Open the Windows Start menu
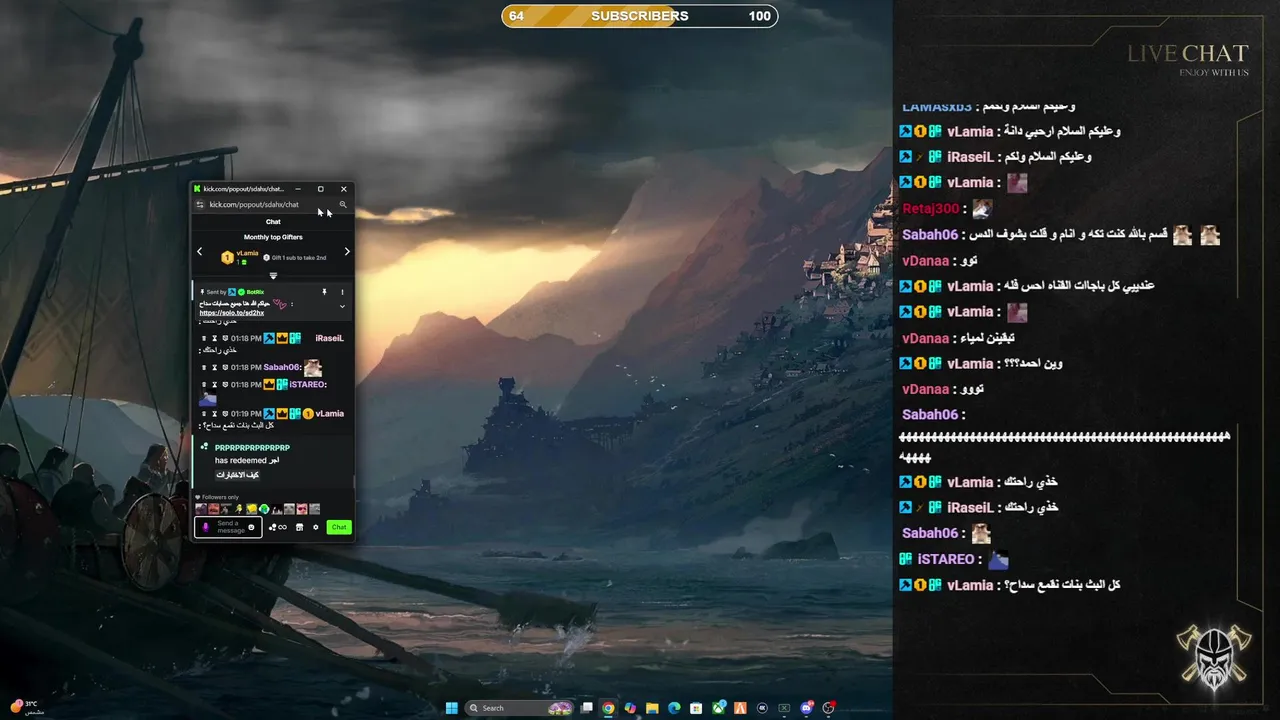This screenshot has height=720, width=1280. click(x=452, y=708)
